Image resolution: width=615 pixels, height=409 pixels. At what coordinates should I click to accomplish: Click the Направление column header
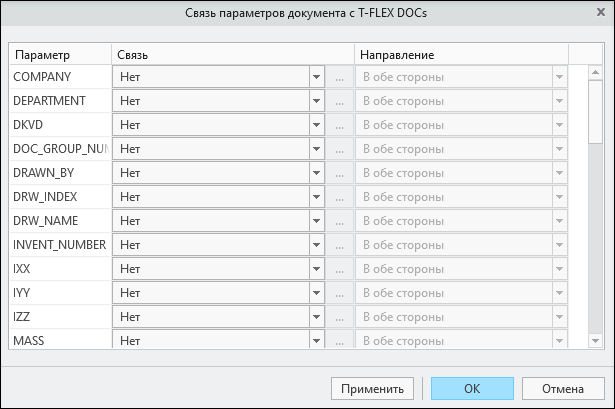coord(461,55)
